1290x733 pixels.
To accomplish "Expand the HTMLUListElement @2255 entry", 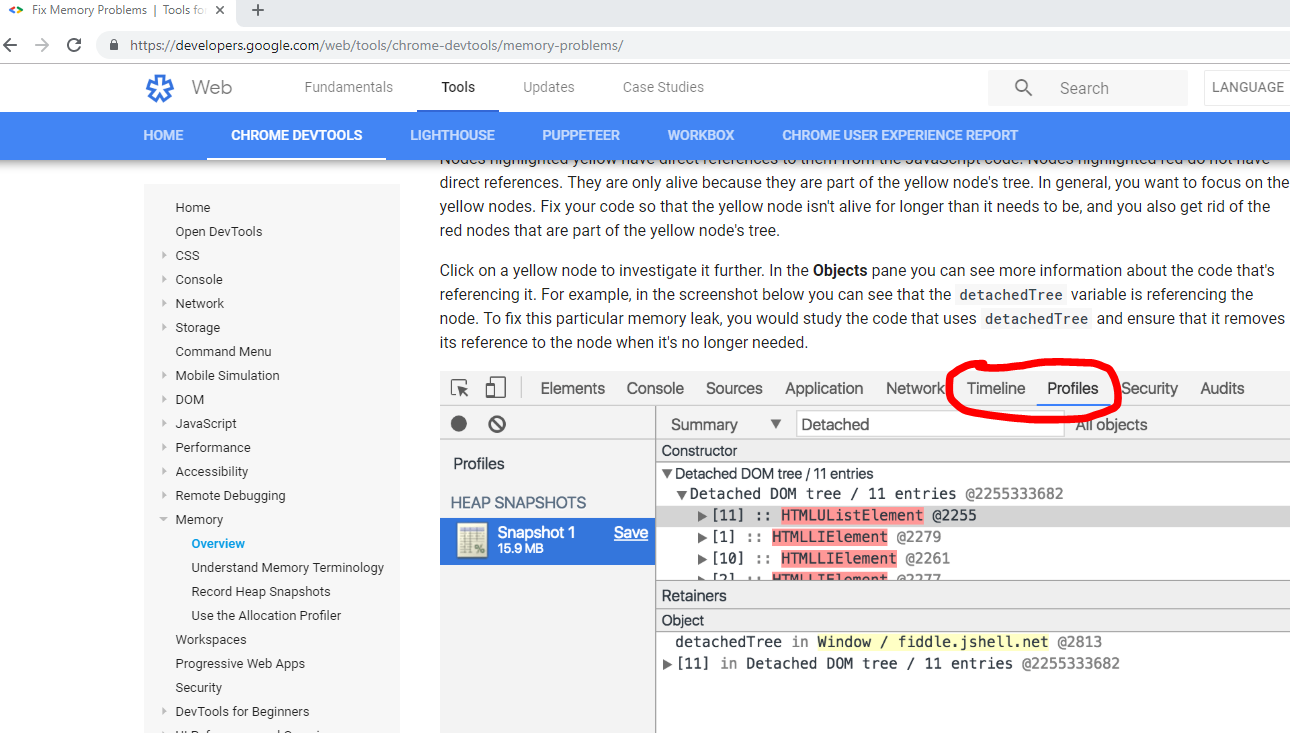I will coord(702,515).
